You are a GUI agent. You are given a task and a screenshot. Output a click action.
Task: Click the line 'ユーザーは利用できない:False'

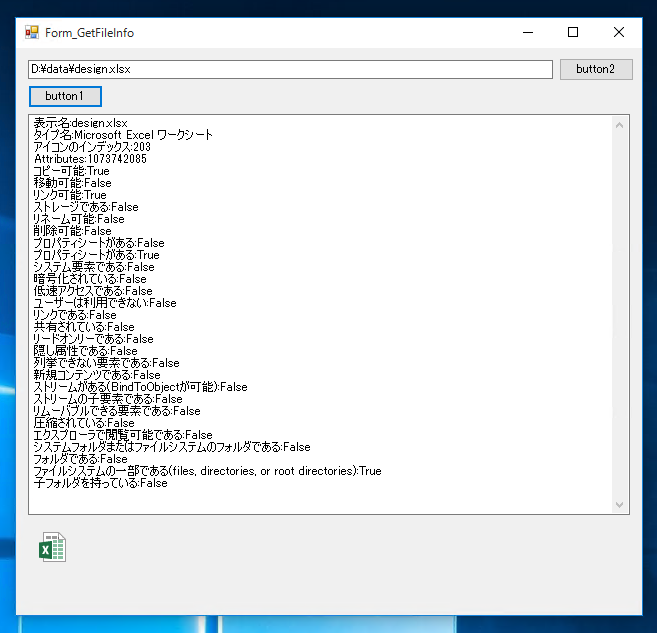[x=105, y=303]
